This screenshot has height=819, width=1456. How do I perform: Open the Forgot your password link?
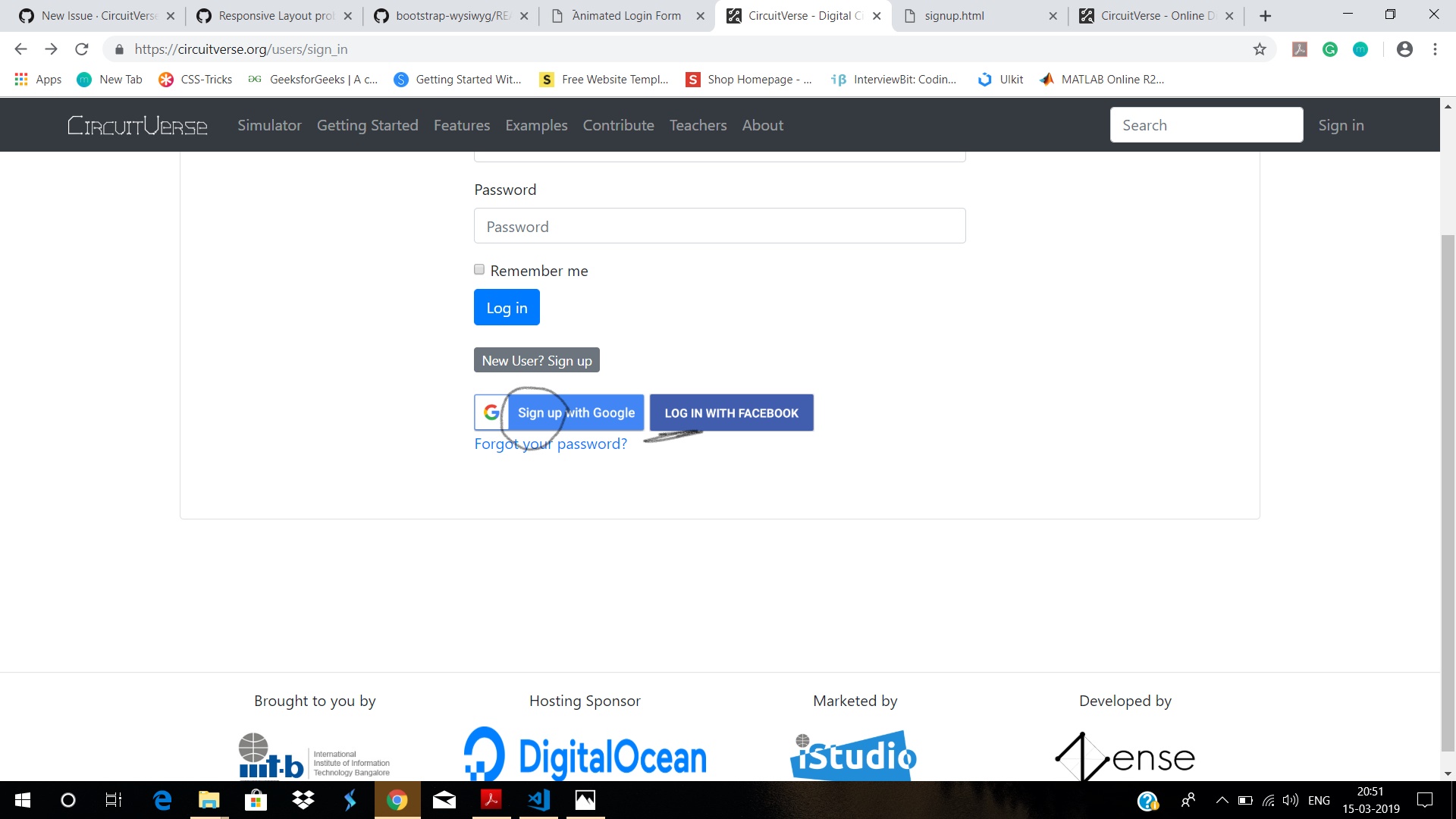(x=551, y=444)
